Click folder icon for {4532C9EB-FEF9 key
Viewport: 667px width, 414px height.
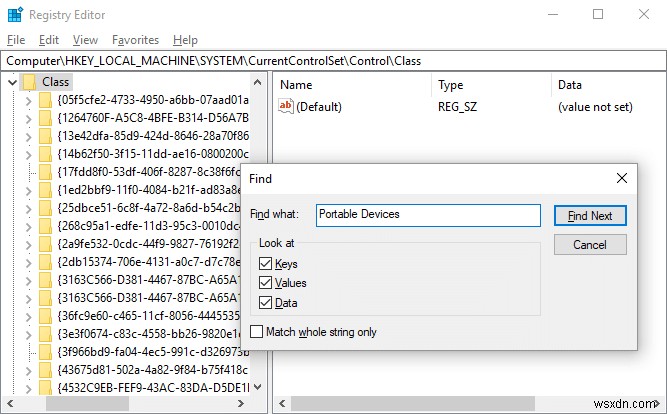(x=46, y=388)
